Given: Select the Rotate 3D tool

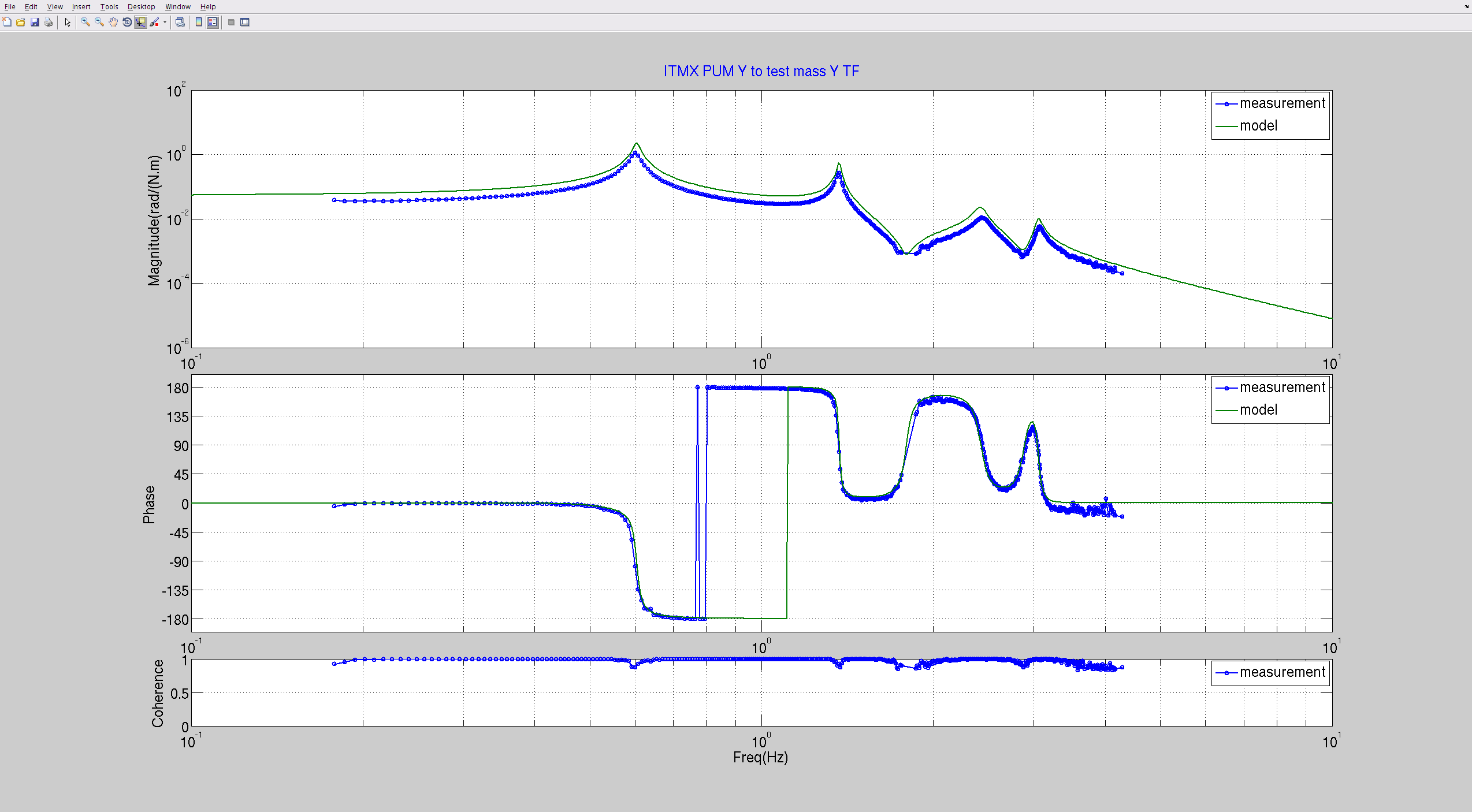Looking at the screenshot, I should pyautogui.click(x=127, y=23).
